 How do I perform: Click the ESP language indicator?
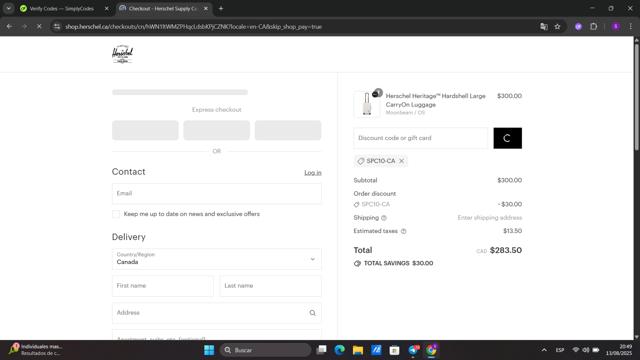(560, 350)
